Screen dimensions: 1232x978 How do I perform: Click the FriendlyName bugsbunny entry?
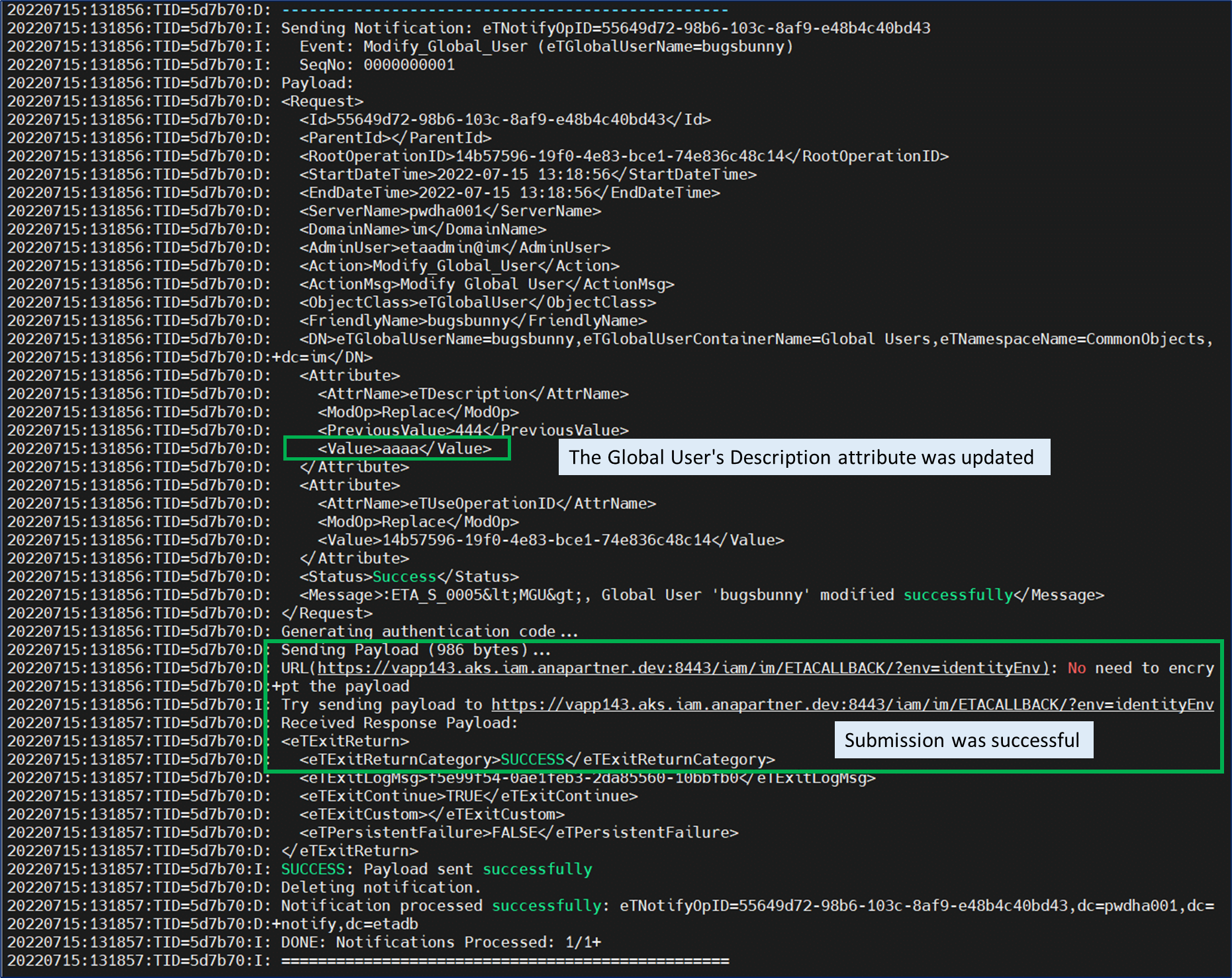coord(473,321)
